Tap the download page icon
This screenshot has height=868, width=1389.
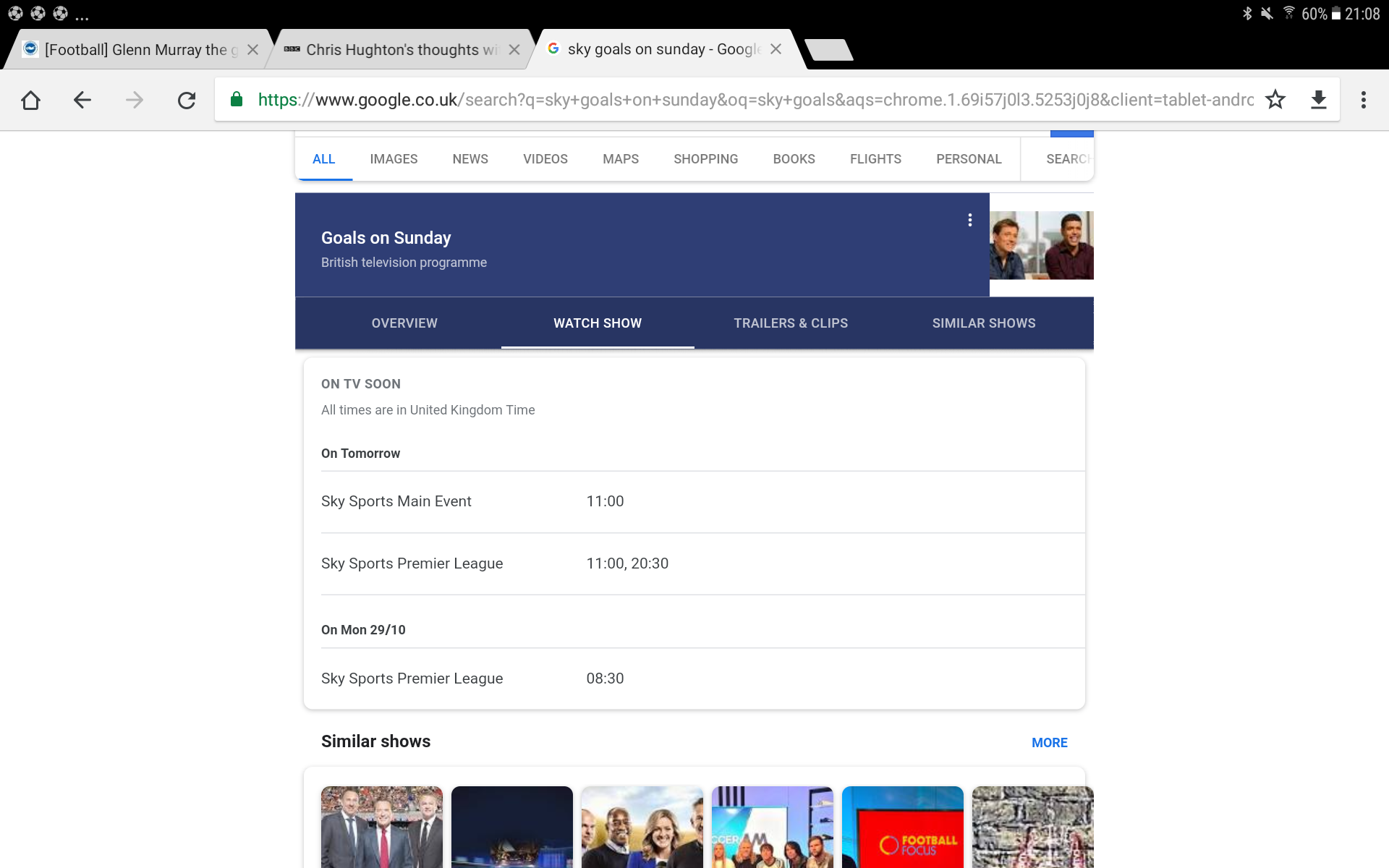coord(1319,100)
